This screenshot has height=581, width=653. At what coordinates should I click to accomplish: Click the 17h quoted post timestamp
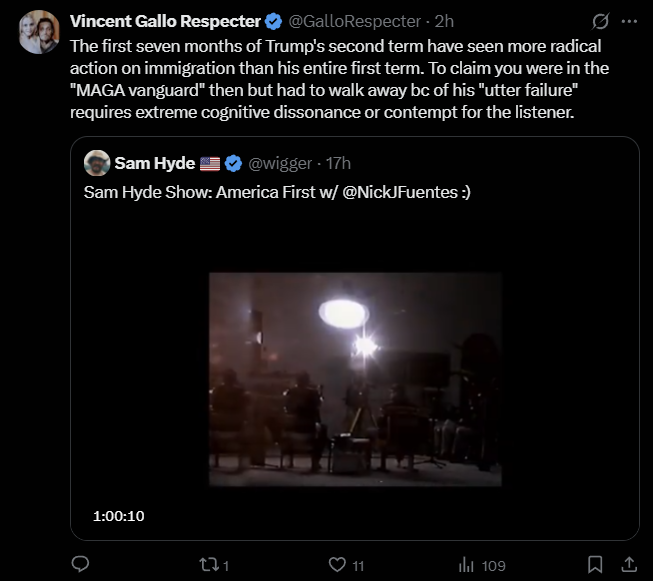click(339, 163)
